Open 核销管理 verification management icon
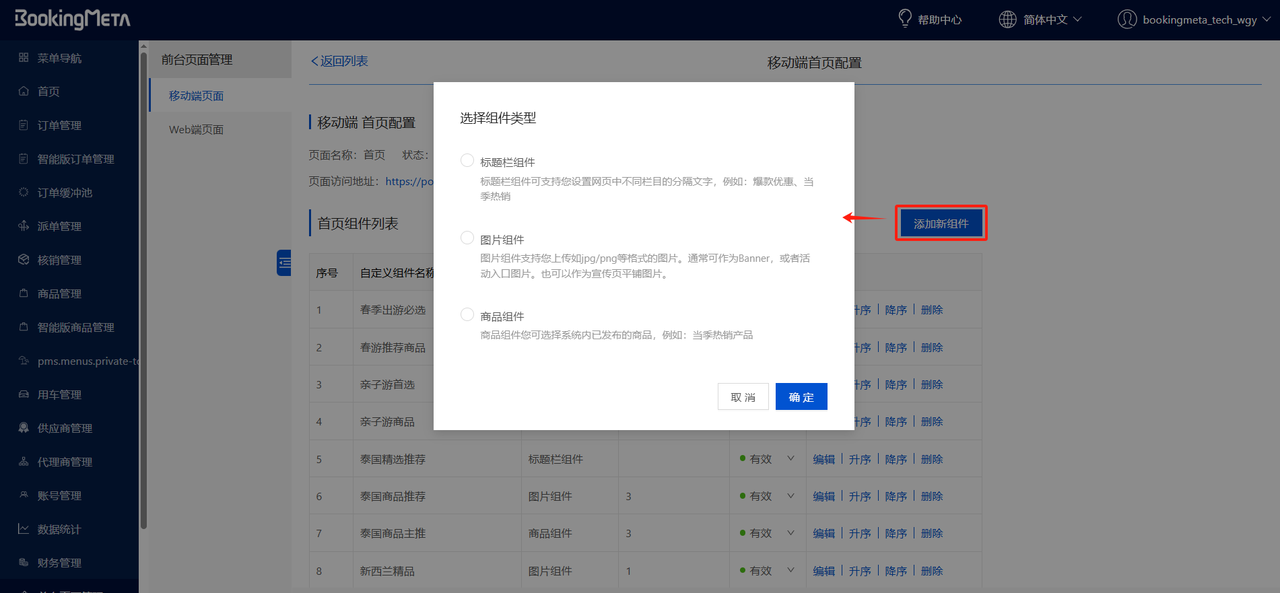 (x=22, y=259)
